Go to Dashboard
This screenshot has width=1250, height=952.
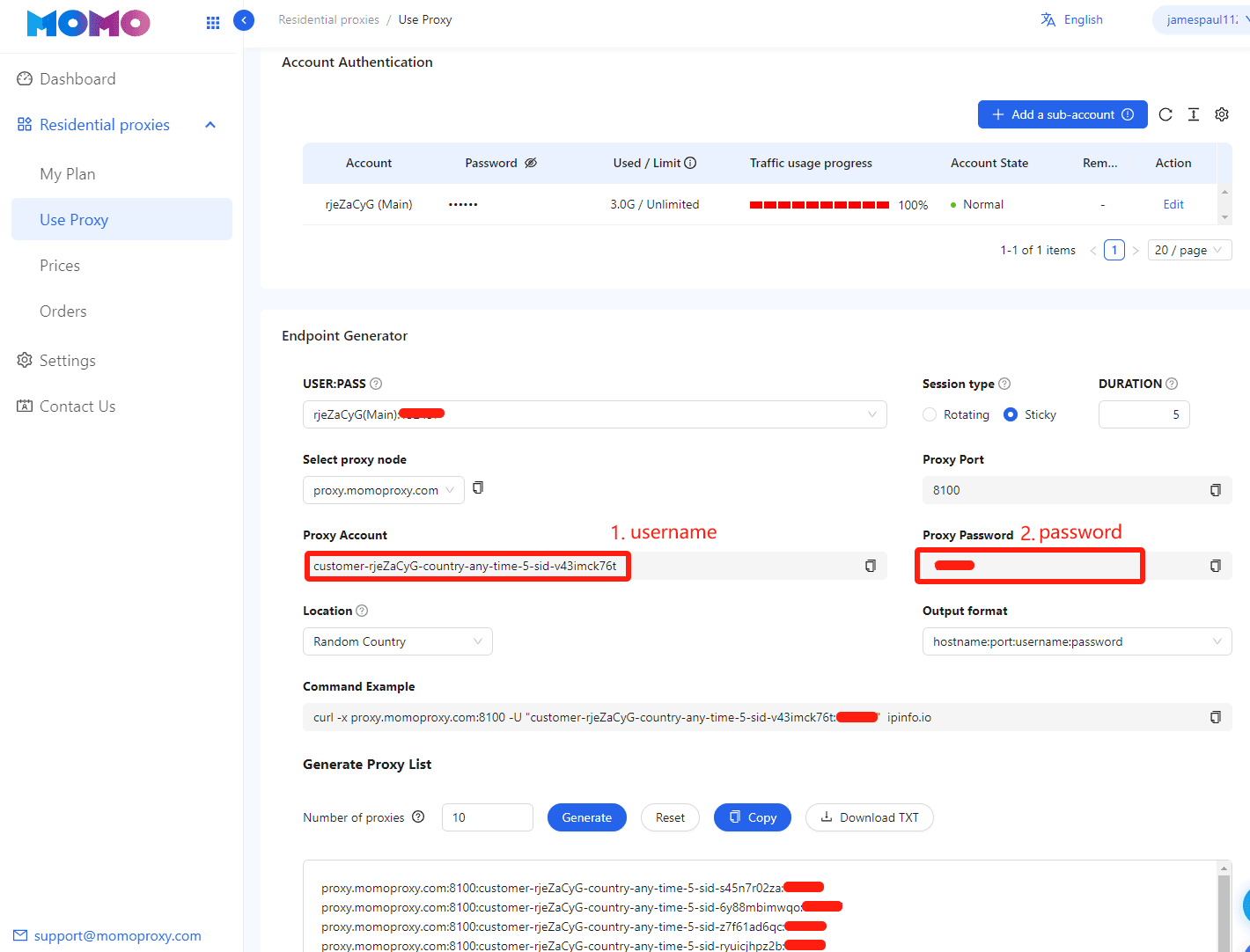pyautogui.click(x=77, y=79)
